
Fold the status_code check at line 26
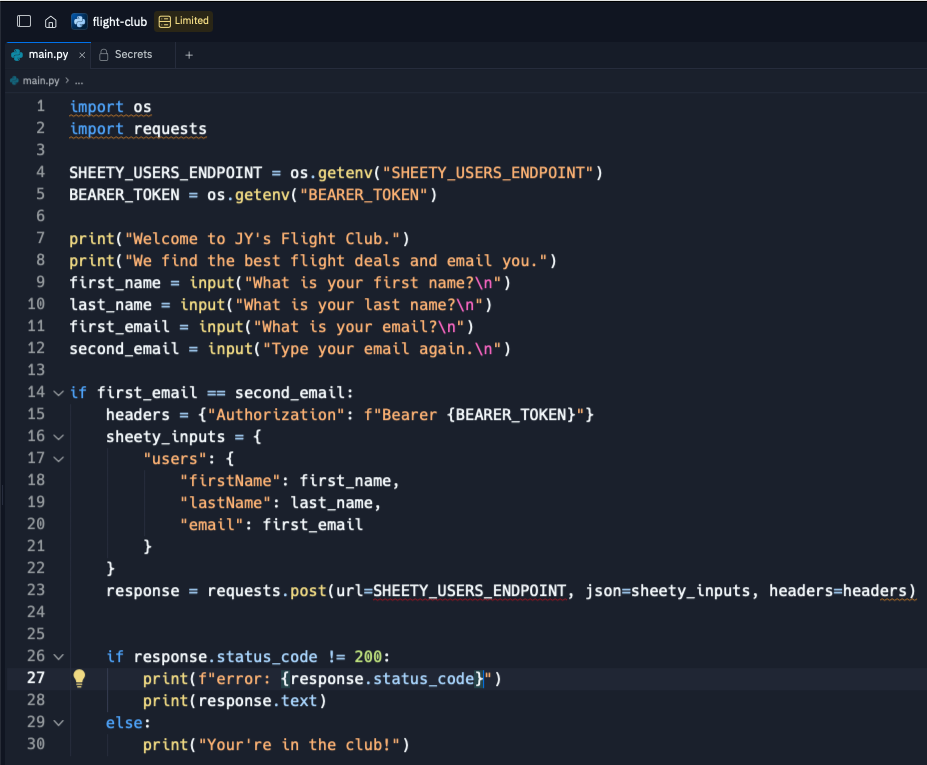pyautogui.click(x=59, y=657)
